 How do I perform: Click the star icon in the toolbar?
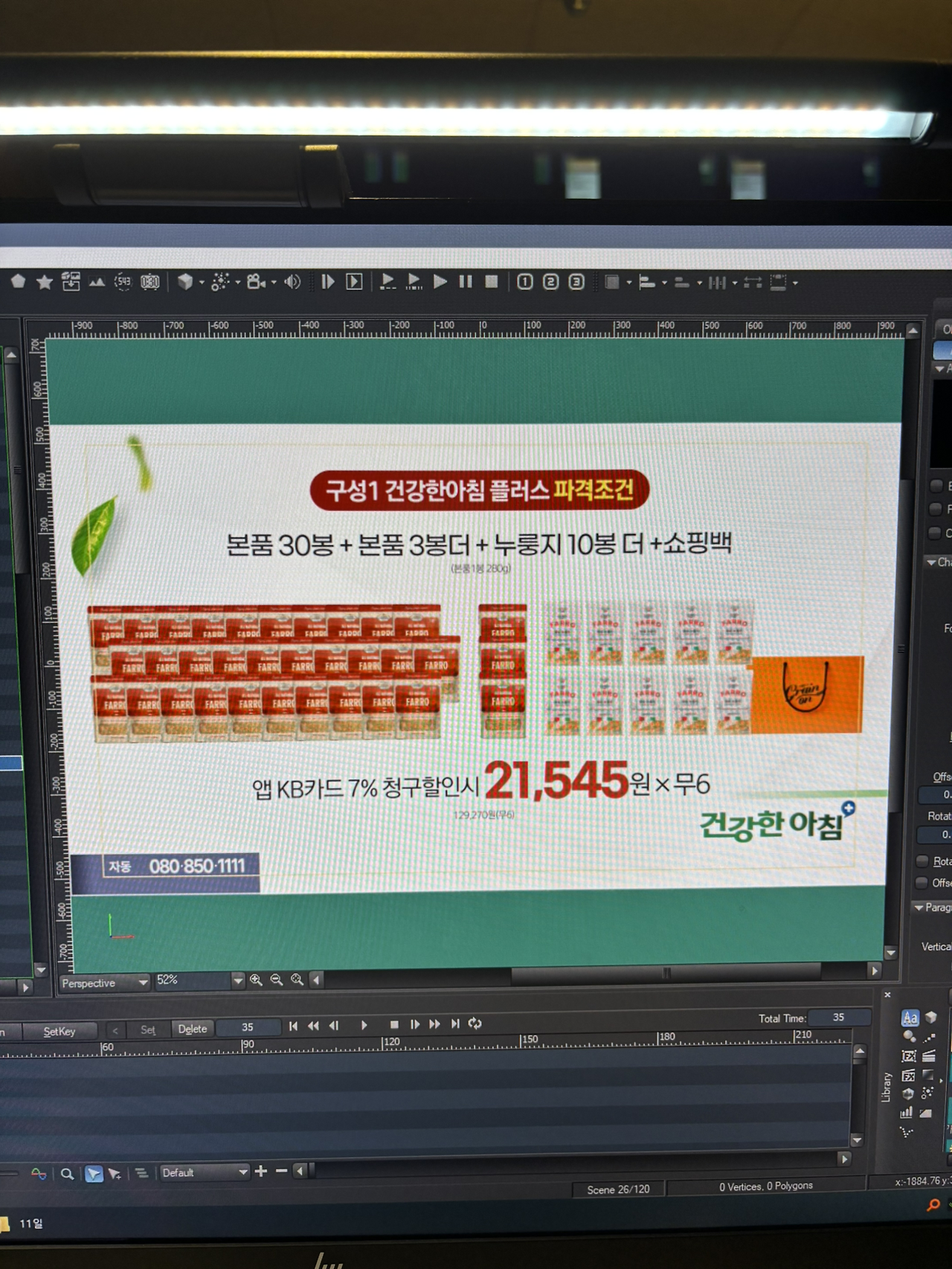click(45, 282)
